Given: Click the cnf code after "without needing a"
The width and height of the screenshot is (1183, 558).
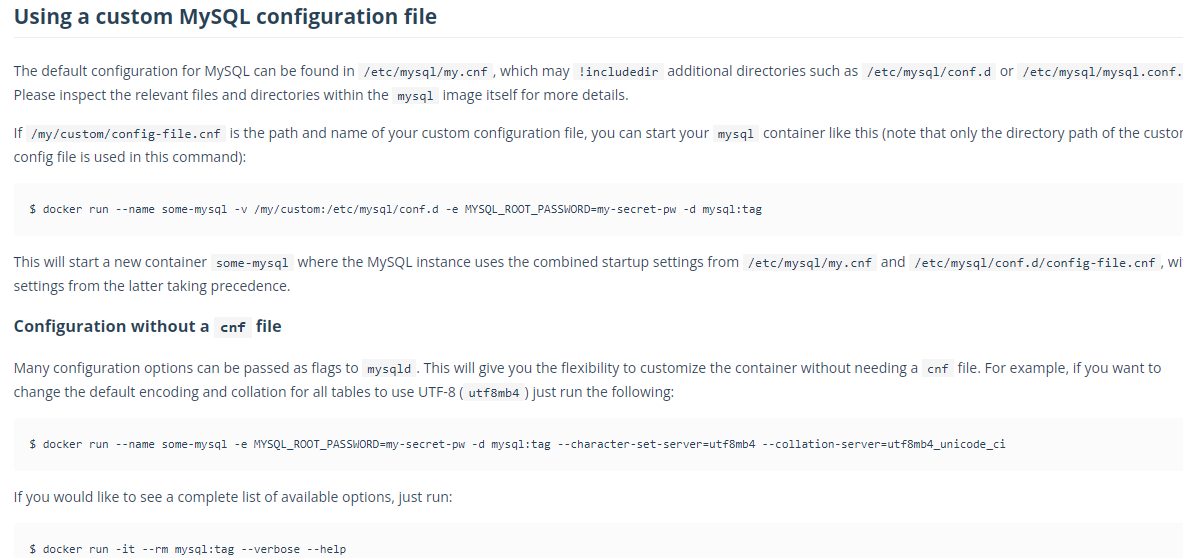Looking at the screenshot, I should 937,369.
